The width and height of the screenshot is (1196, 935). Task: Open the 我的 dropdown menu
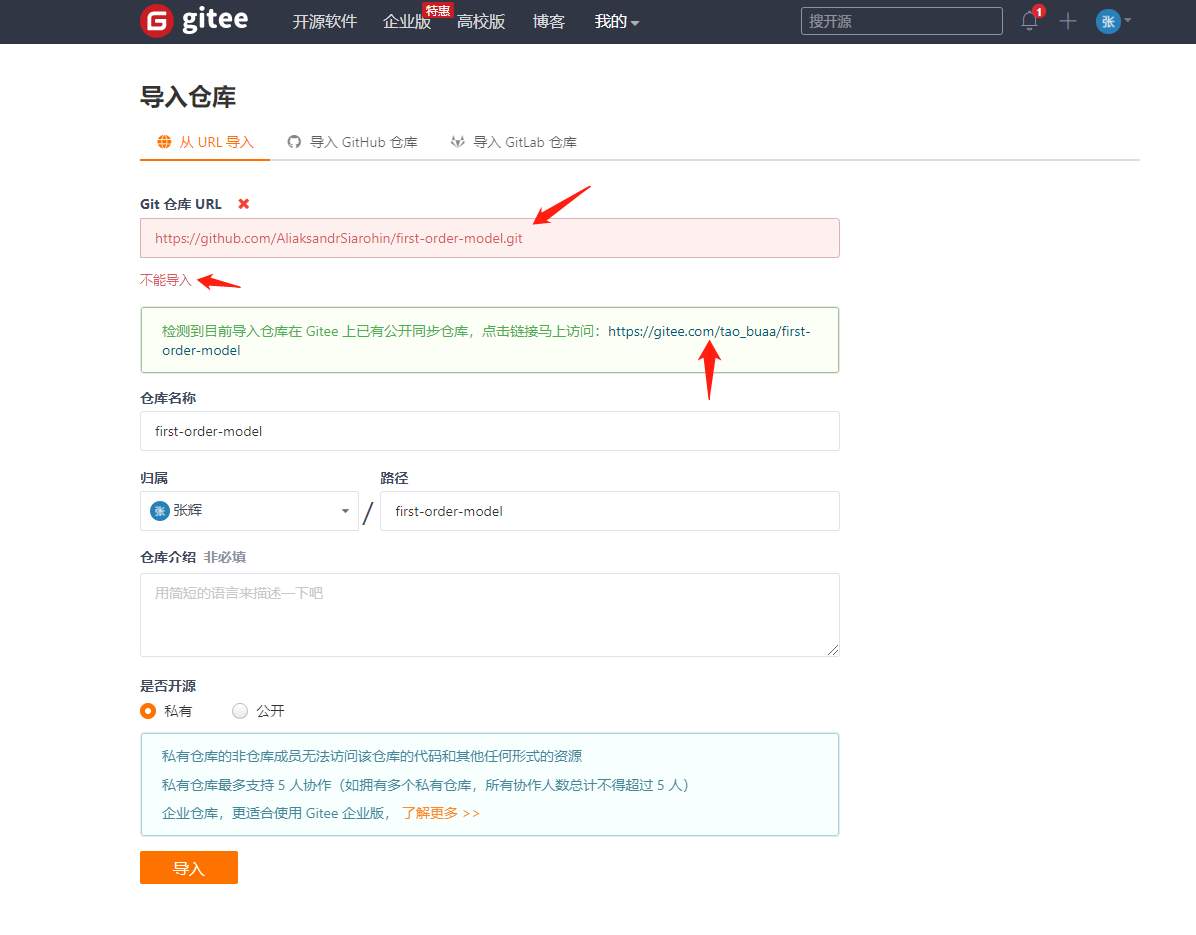[616, 21]
